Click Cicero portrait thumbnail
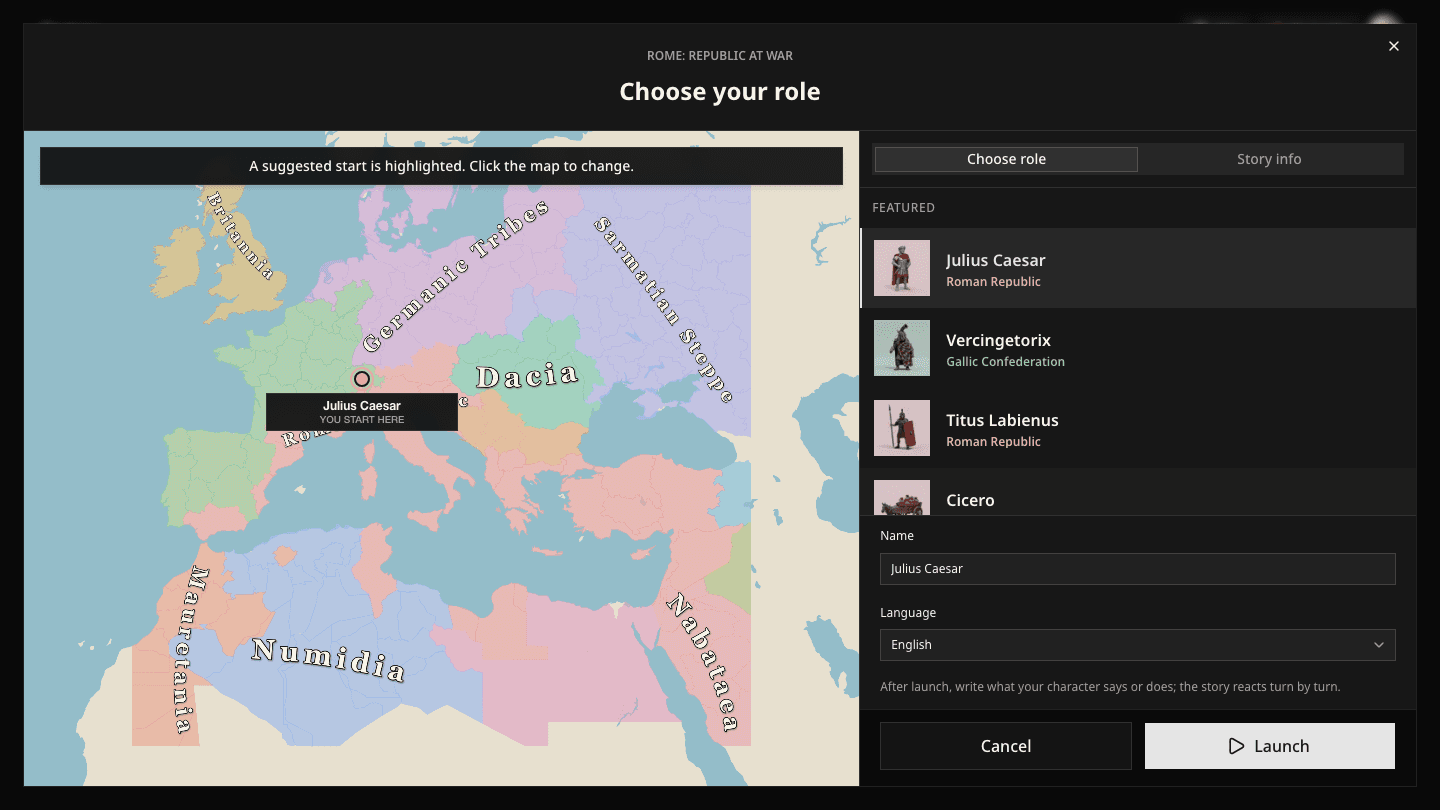Viewport: 1440px width, 810px height. (902, 498)
